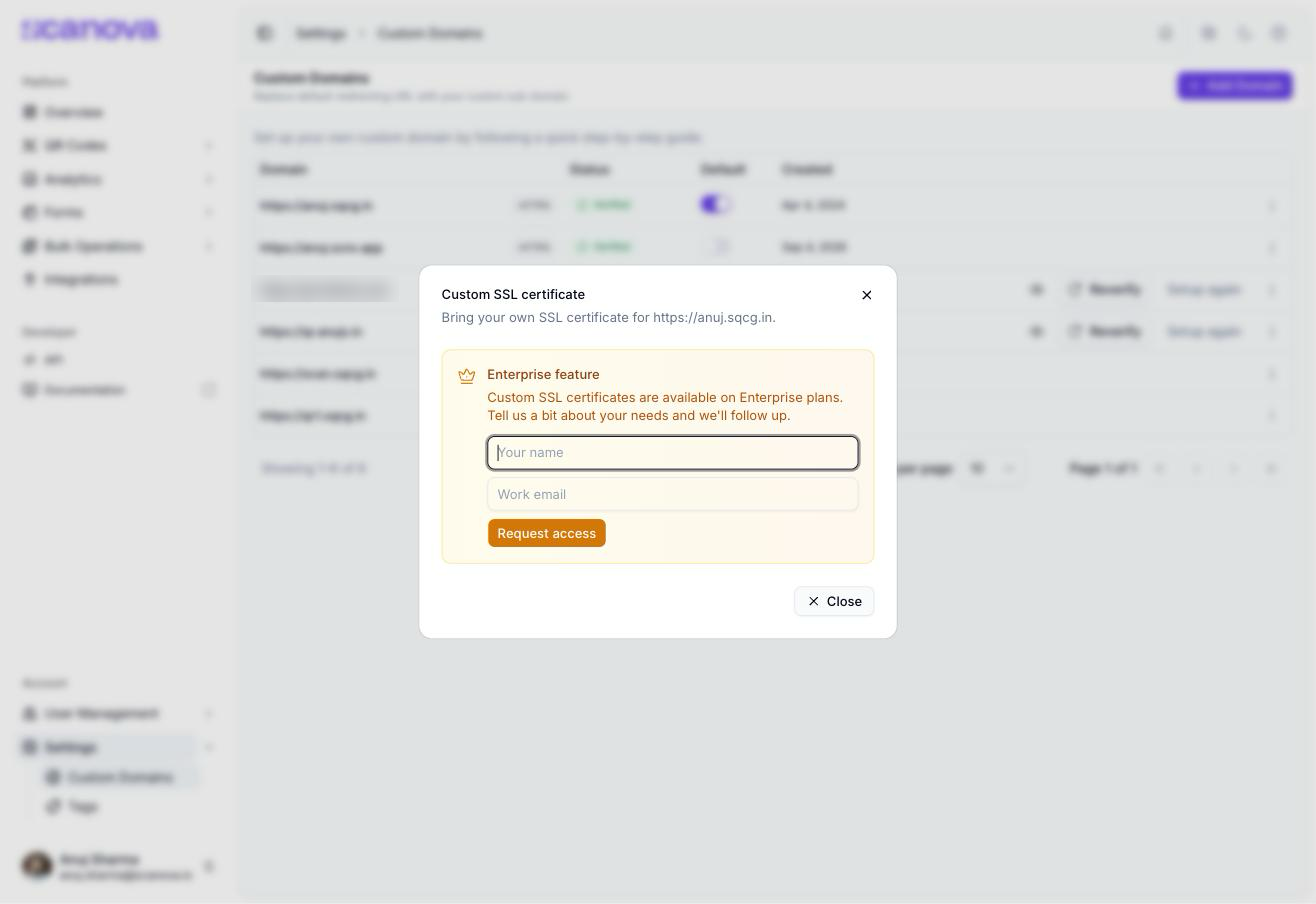The height and width of the screenshot is (904, 1316).
Task: Click the Work email input field
Action: [673, 494]
